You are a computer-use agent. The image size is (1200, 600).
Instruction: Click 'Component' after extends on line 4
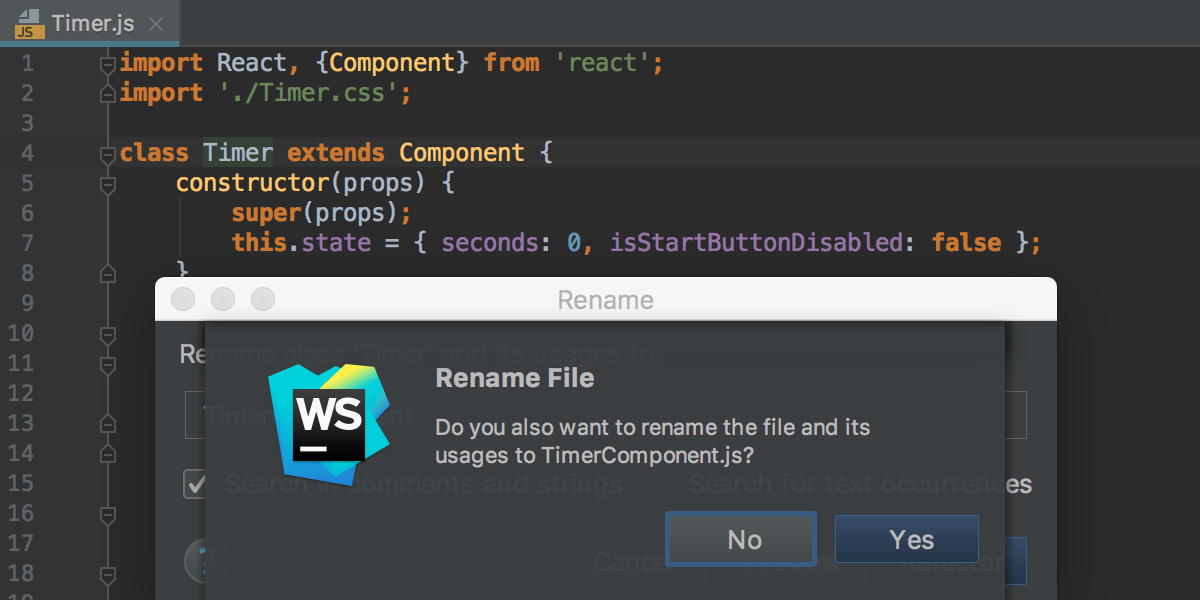[x=462, y=153]
